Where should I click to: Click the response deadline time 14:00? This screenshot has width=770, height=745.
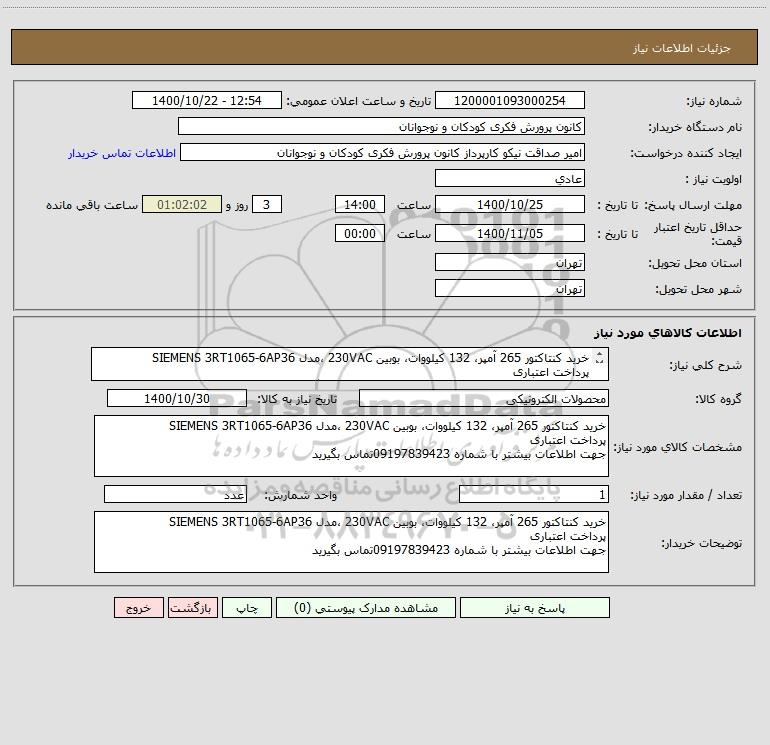(x=359, y=204)
